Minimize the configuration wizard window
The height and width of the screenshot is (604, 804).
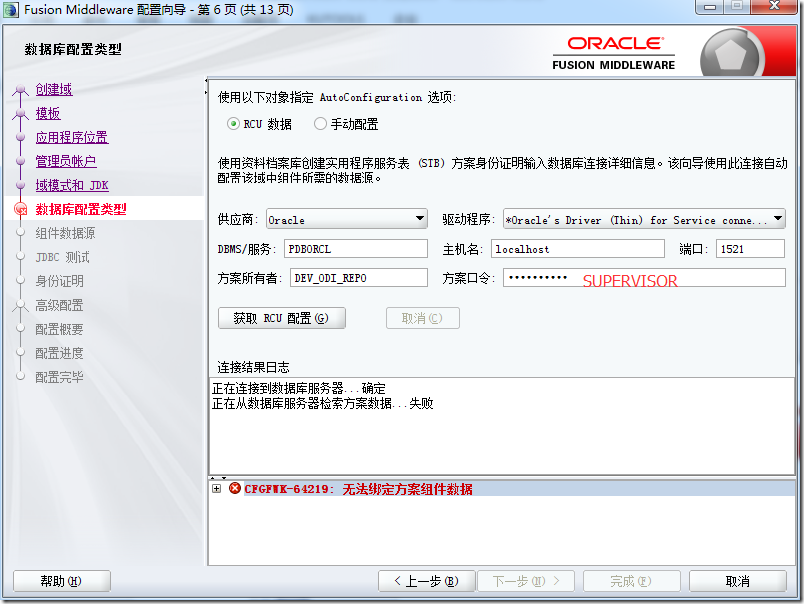710,7
